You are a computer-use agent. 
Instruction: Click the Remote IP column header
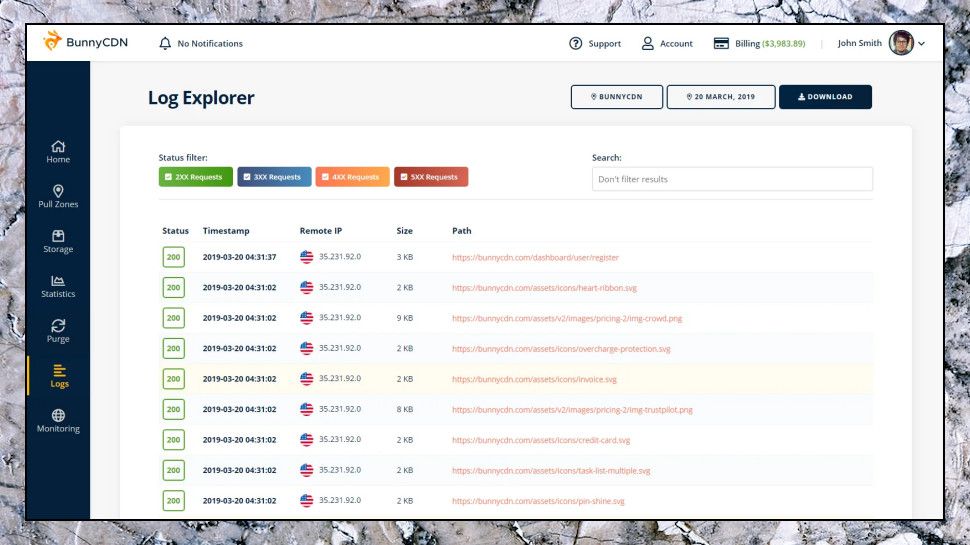320,231
